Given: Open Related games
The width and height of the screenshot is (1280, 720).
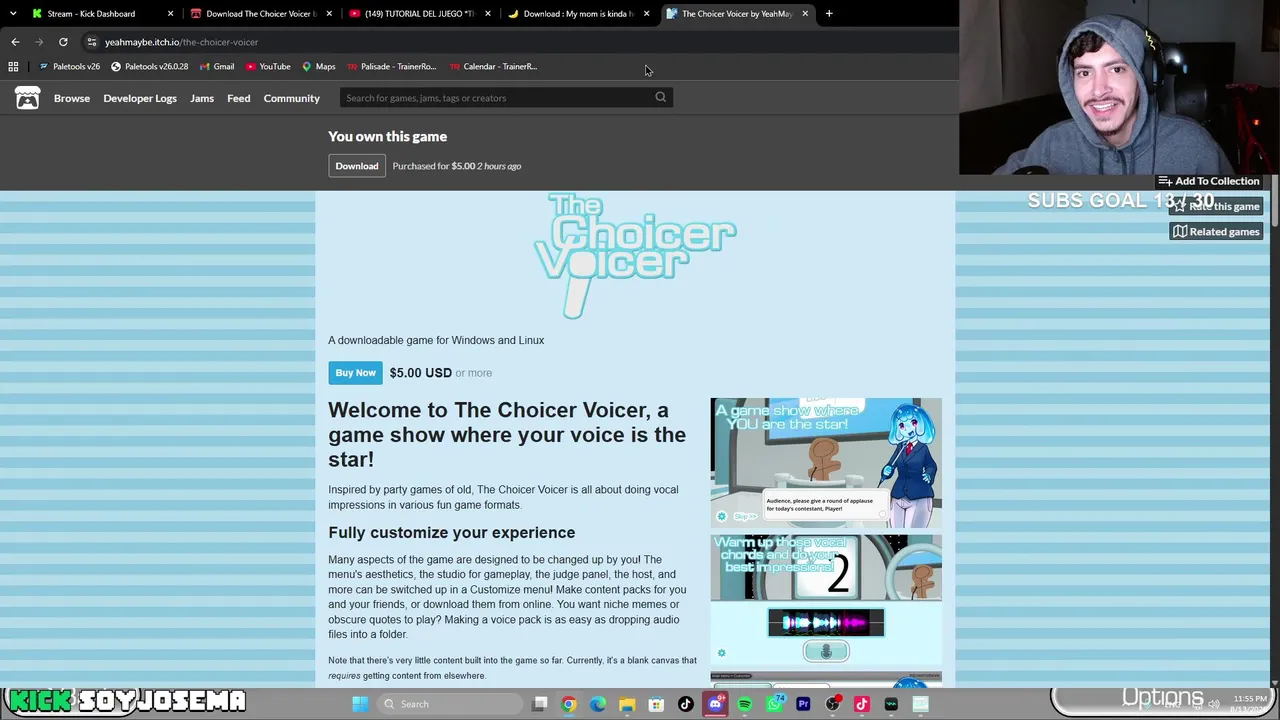Looking at the screenshot, I should coord(1216,232).
